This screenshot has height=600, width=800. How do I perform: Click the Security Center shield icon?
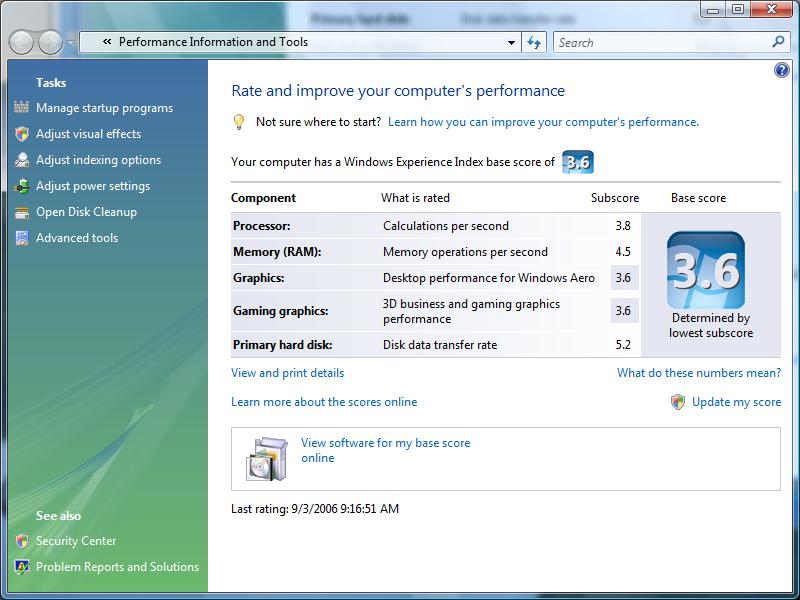[21, 541]
